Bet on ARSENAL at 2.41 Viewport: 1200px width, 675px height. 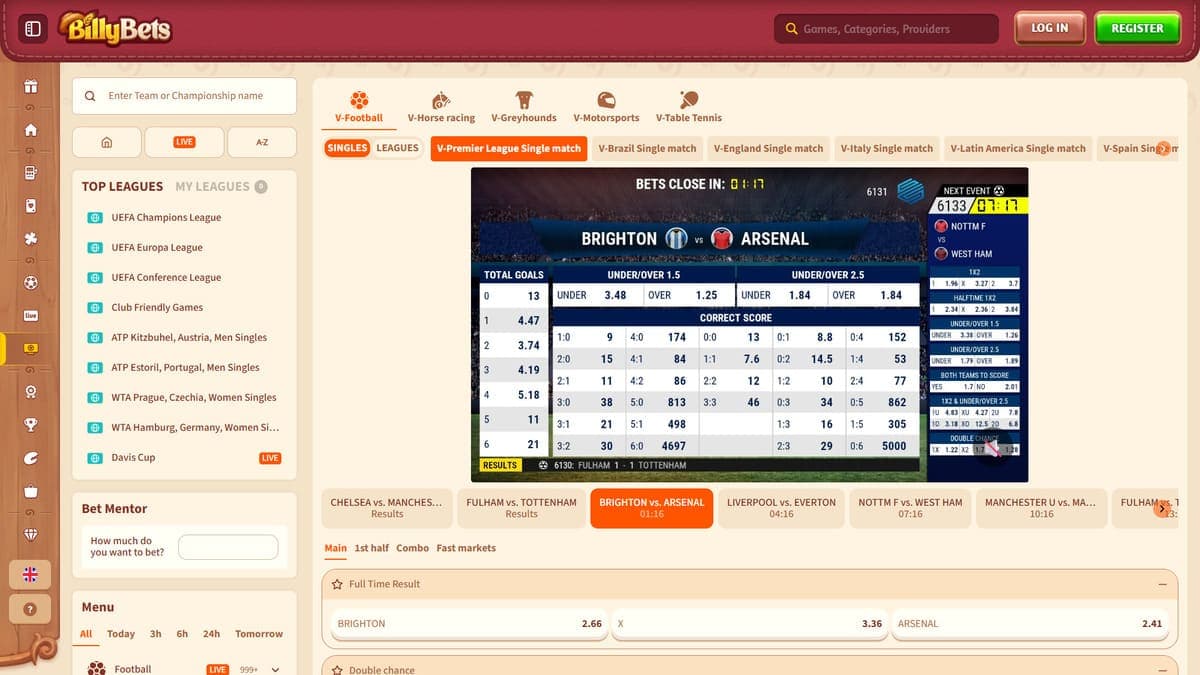[1030, 623]
